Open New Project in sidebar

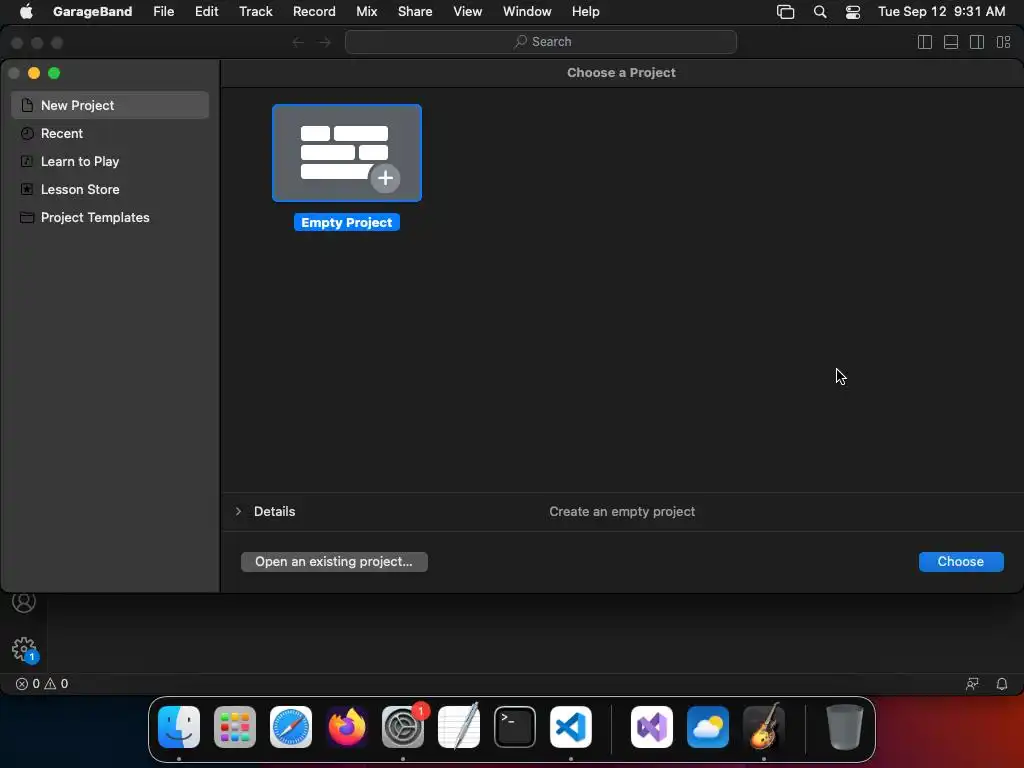[x=110, y=105]
